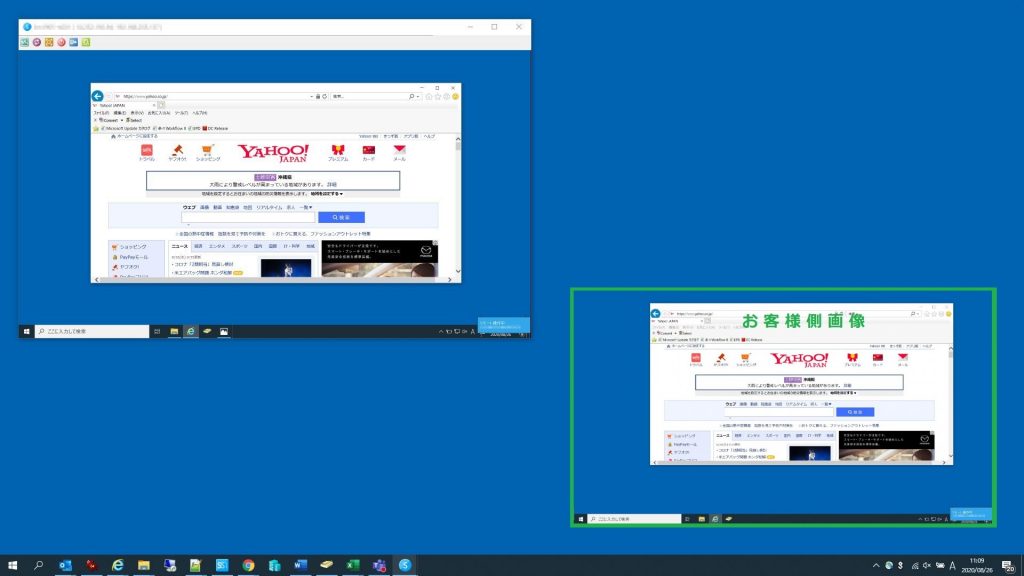
Task: Click Task View on the remote viewer's taskbar
Action: coord(157,332)
